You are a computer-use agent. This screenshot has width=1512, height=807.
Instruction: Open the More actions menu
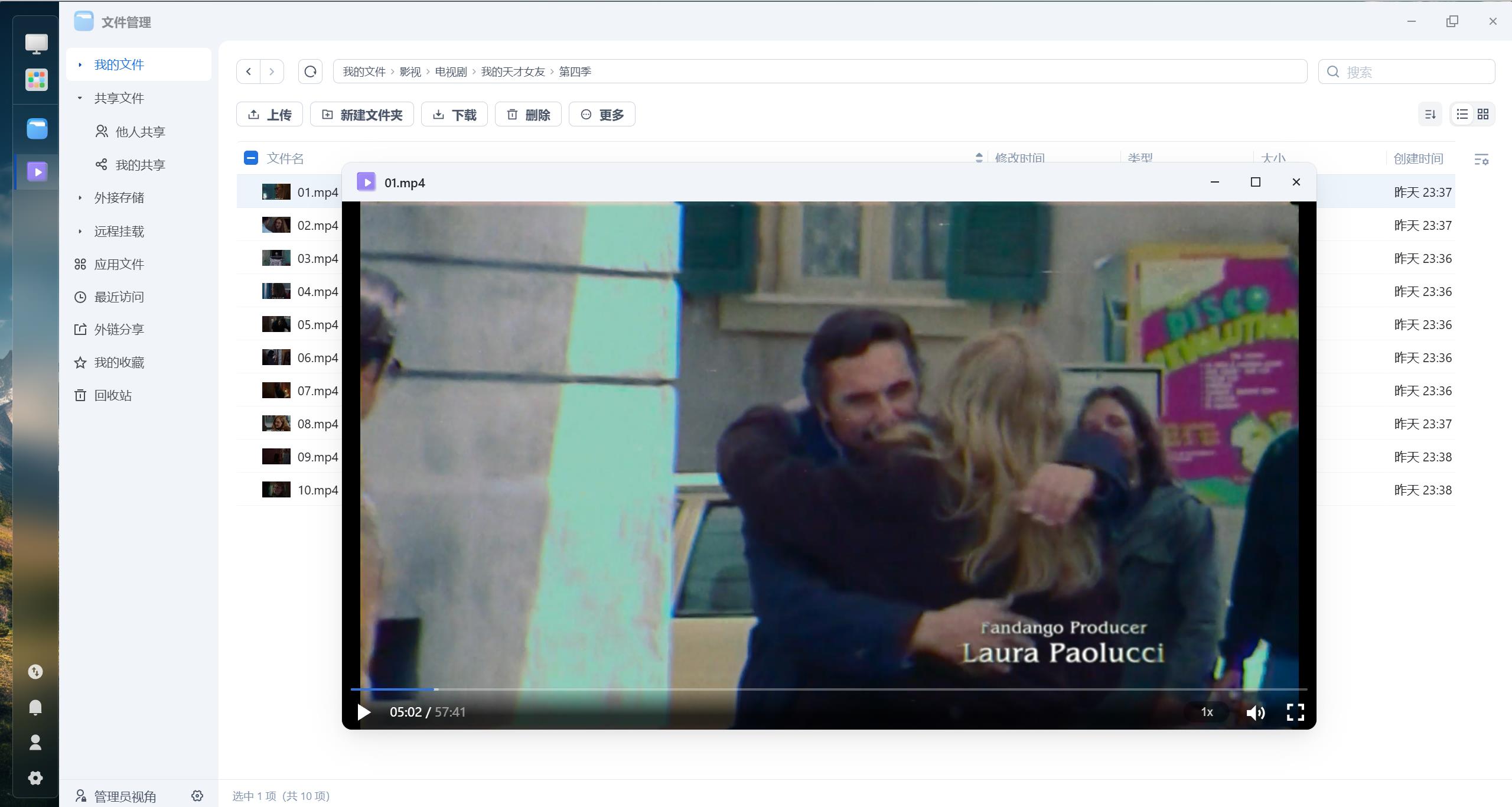pos(602,114)
